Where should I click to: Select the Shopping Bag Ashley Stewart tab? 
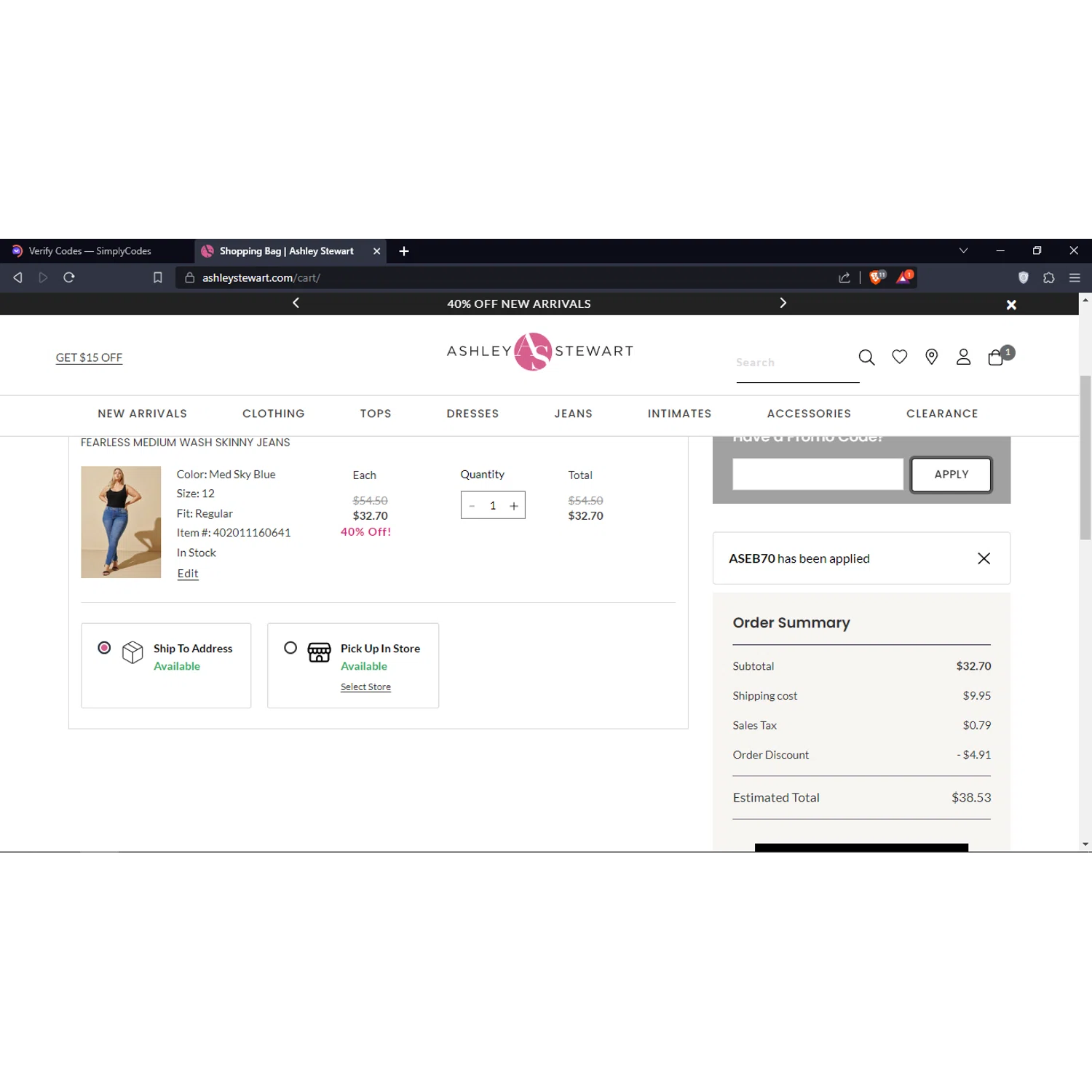tap(287, 251)
